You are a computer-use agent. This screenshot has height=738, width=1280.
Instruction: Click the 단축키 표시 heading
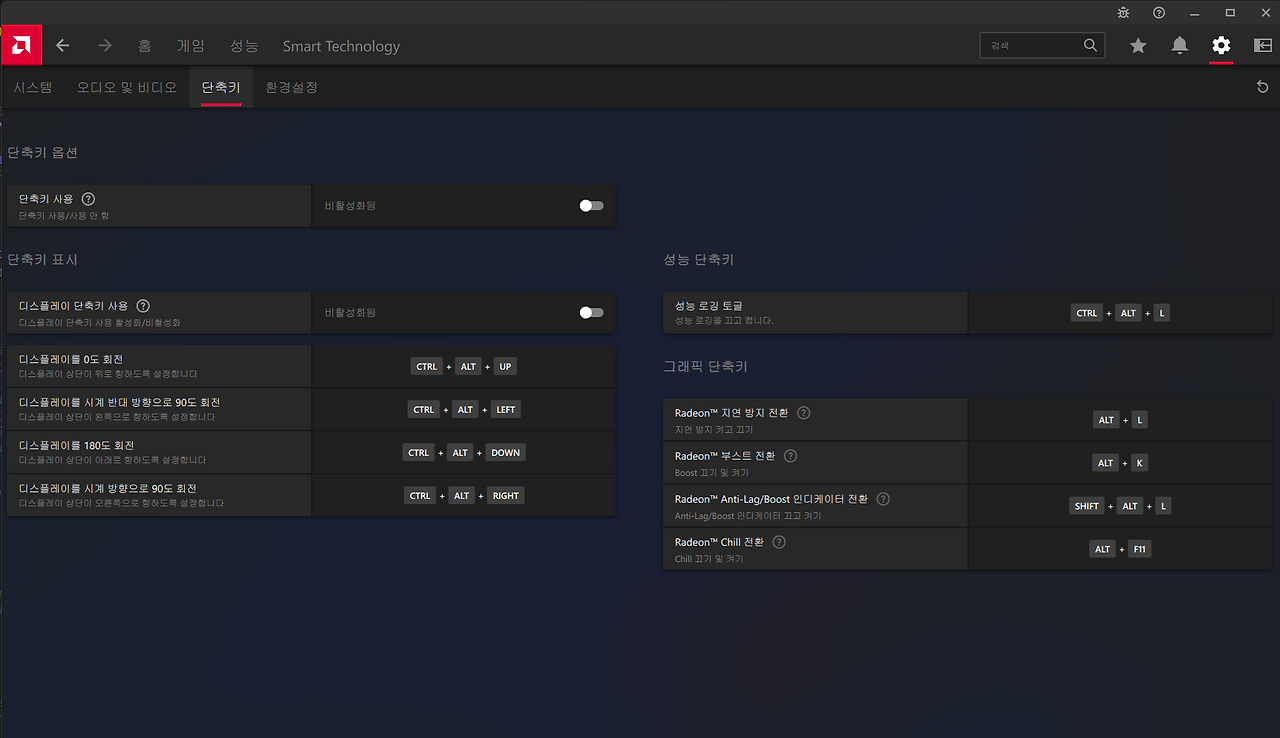(42, 260)
